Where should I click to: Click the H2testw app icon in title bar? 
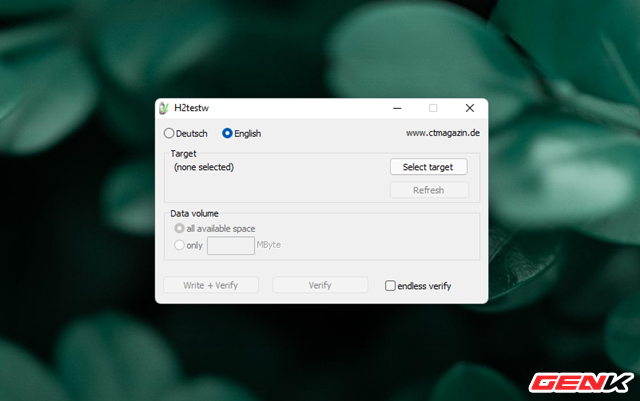[x=165, y=108]
